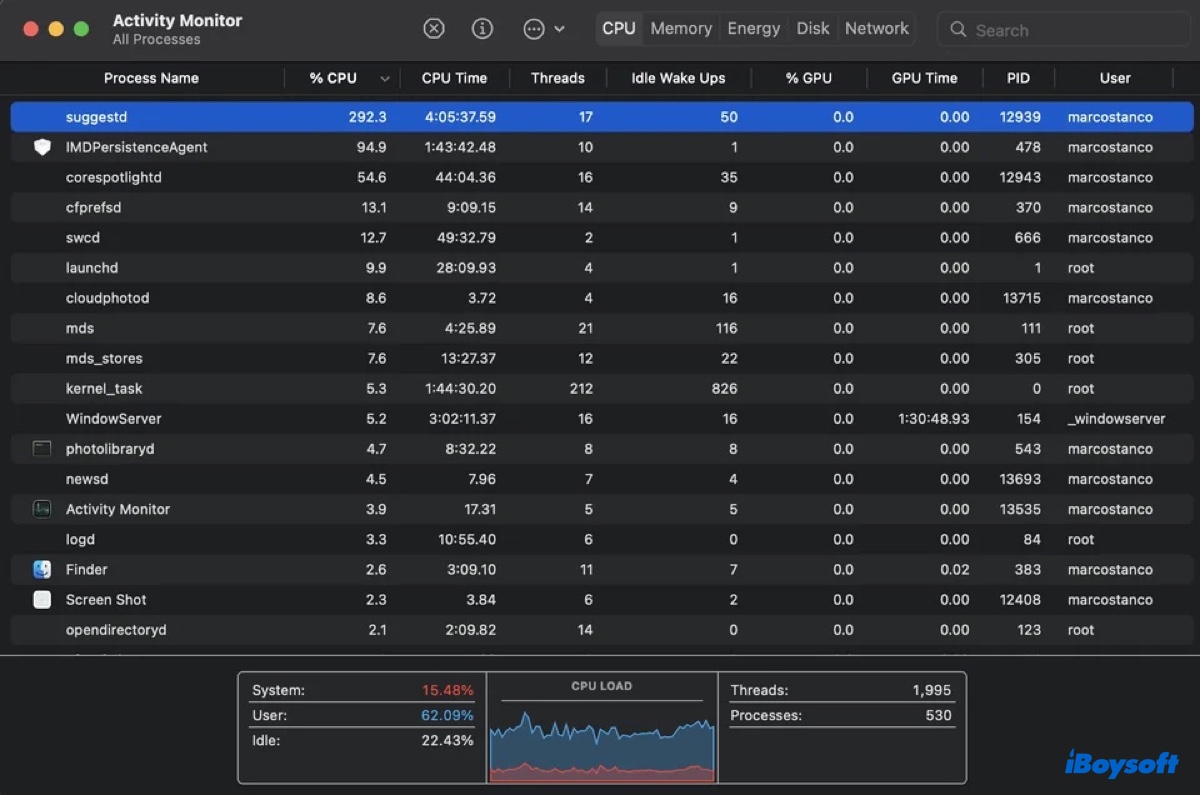Click the _windowserver user cell
Screen dimensions: 1200x795
[x=1116, y=419]
